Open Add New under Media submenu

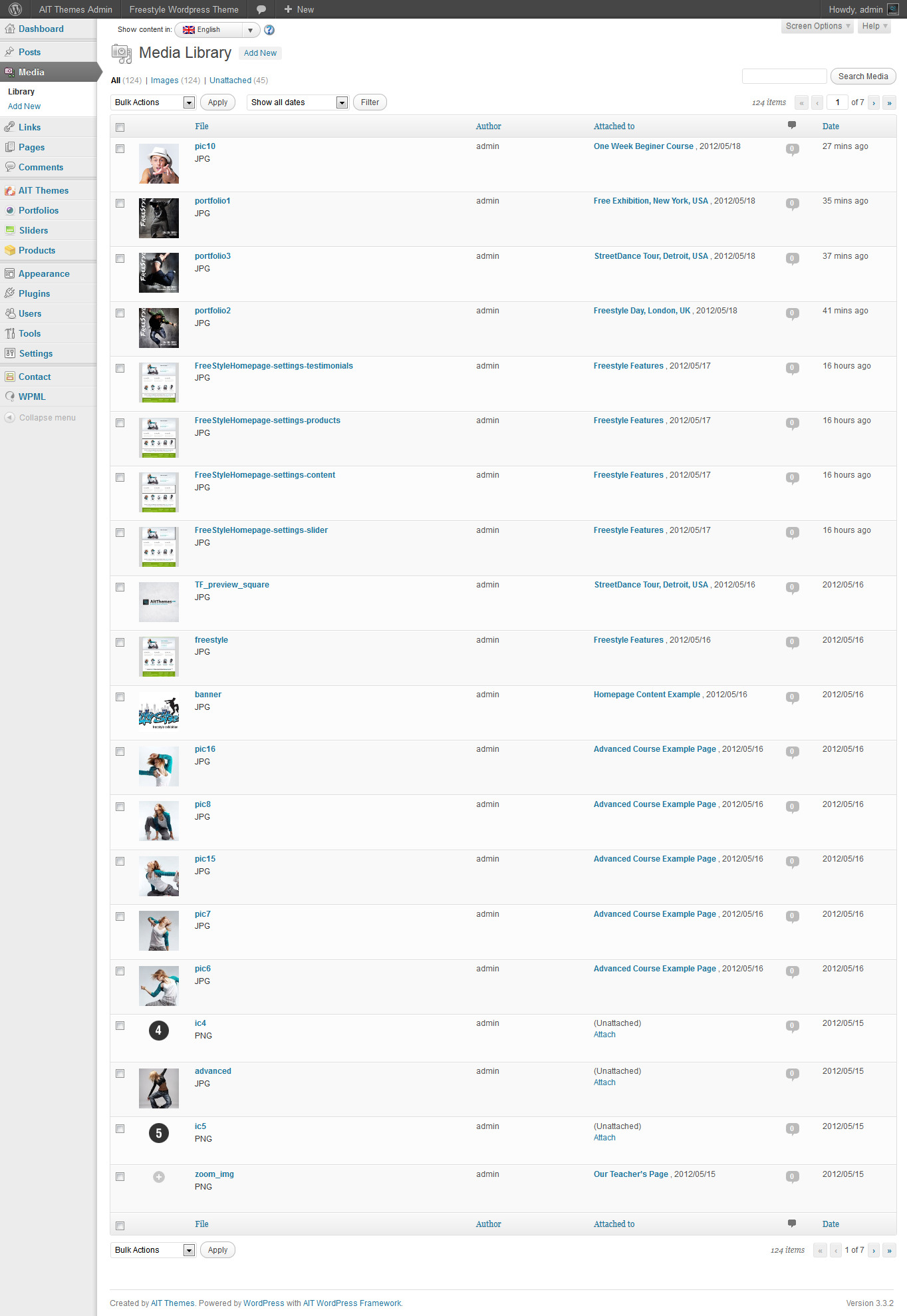point(24,106)
